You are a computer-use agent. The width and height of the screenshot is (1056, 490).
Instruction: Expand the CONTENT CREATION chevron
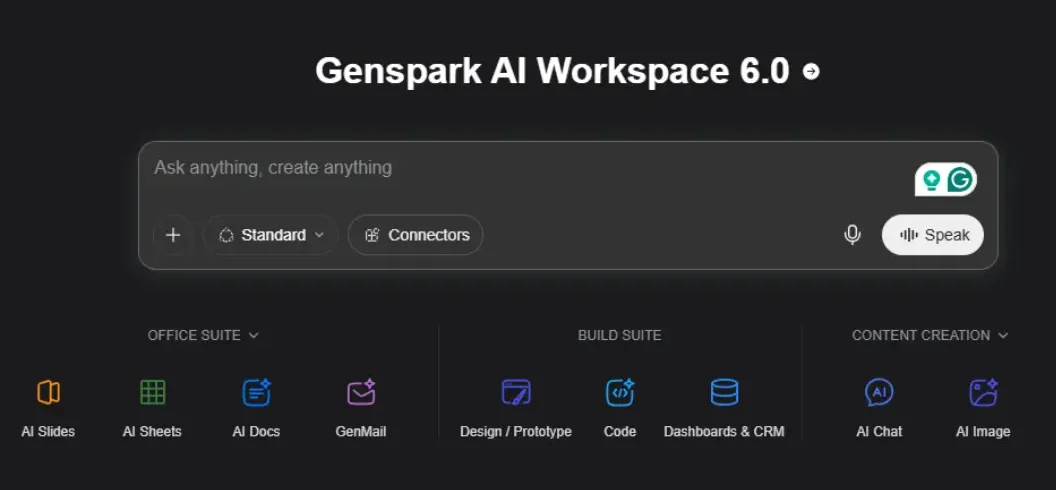(1003, 335)
